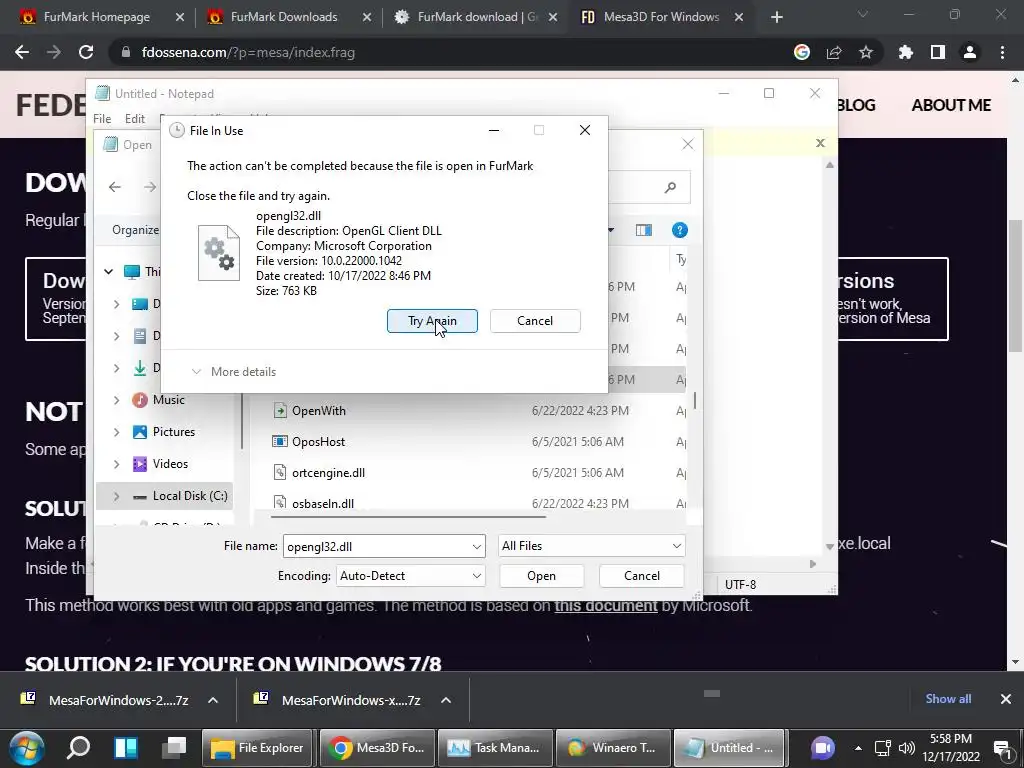Image resolution: width=1024 pixels, height=768 pixels.
Task: Click the taskbar clock 5:58 PM
Action: [x=950, y=739]
